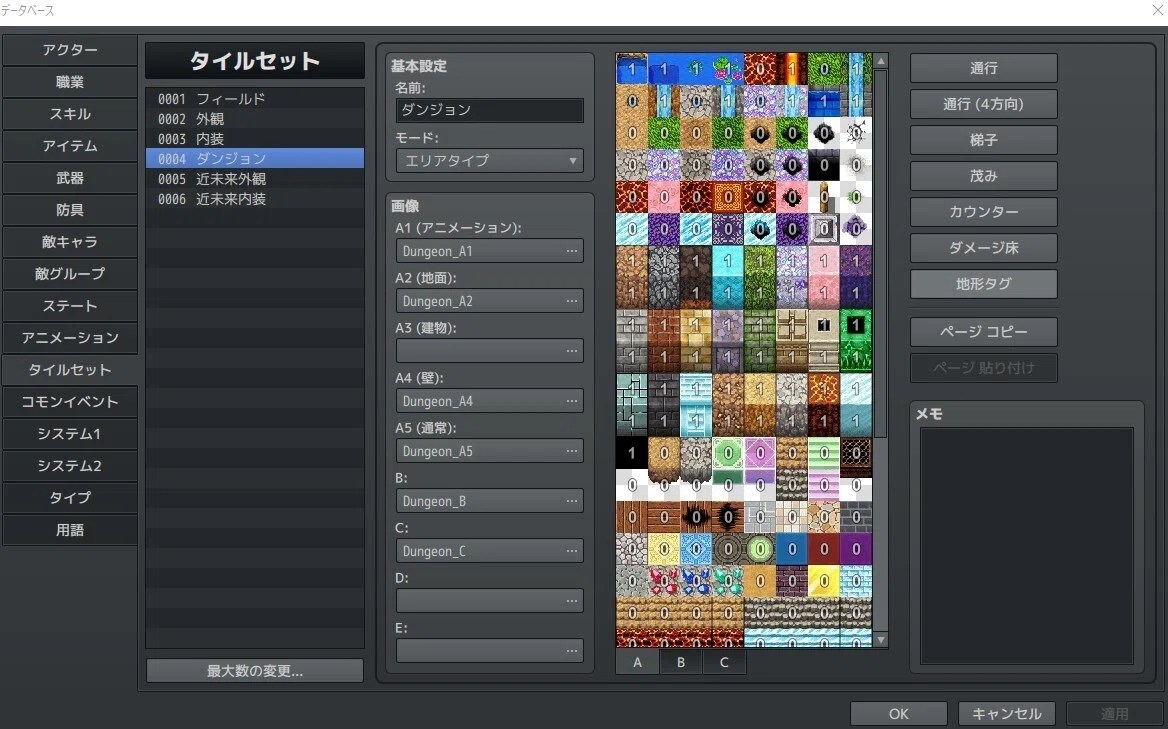Select the タイルセット sidebar tab

tap(70, 370)
